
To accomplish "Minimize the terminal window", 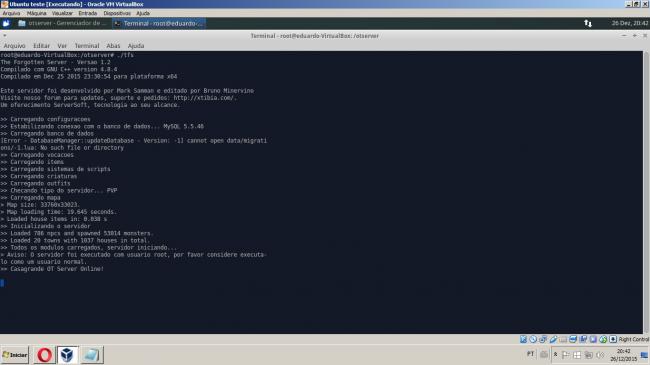I will pos(624,36).
